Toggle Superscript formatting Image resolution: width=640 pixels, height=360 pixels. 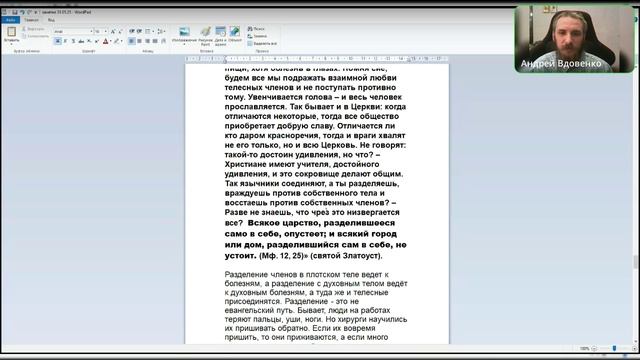(97, 41)
